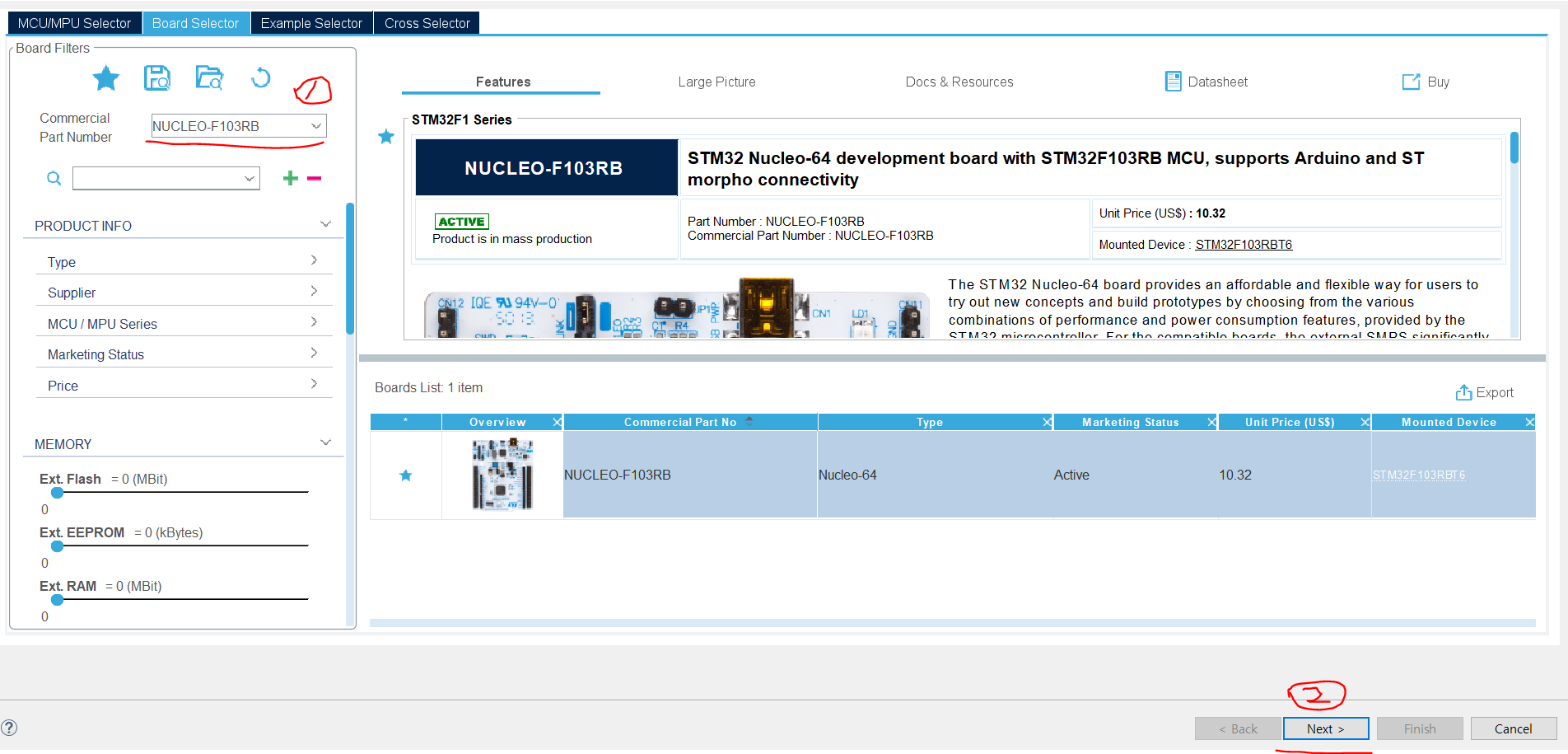Open the Large Picture tab
Viewport: 1568px width, 754px height.
(716, 82)
